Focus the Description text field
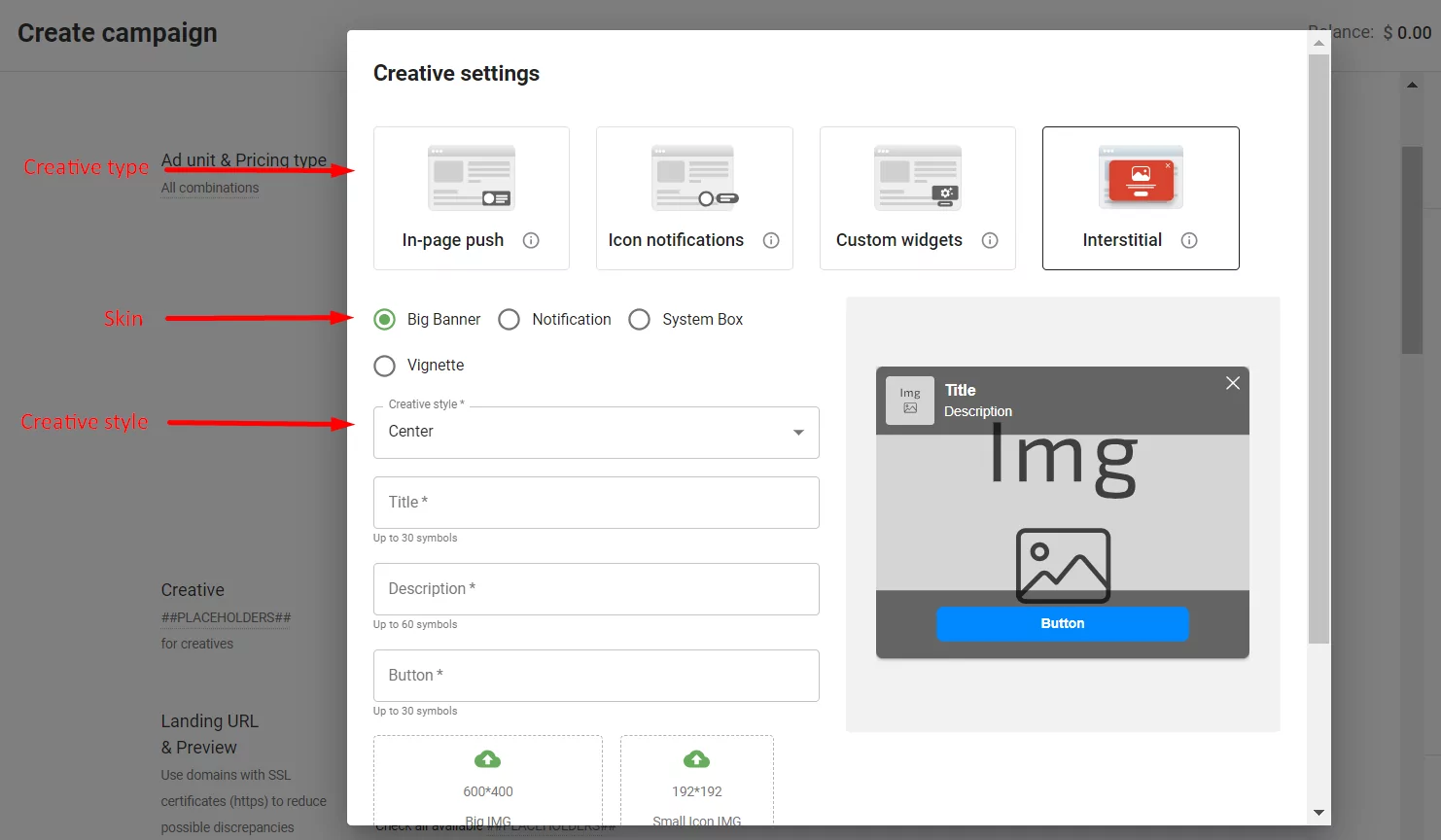 pyautogui.click(x=596, y=589)
